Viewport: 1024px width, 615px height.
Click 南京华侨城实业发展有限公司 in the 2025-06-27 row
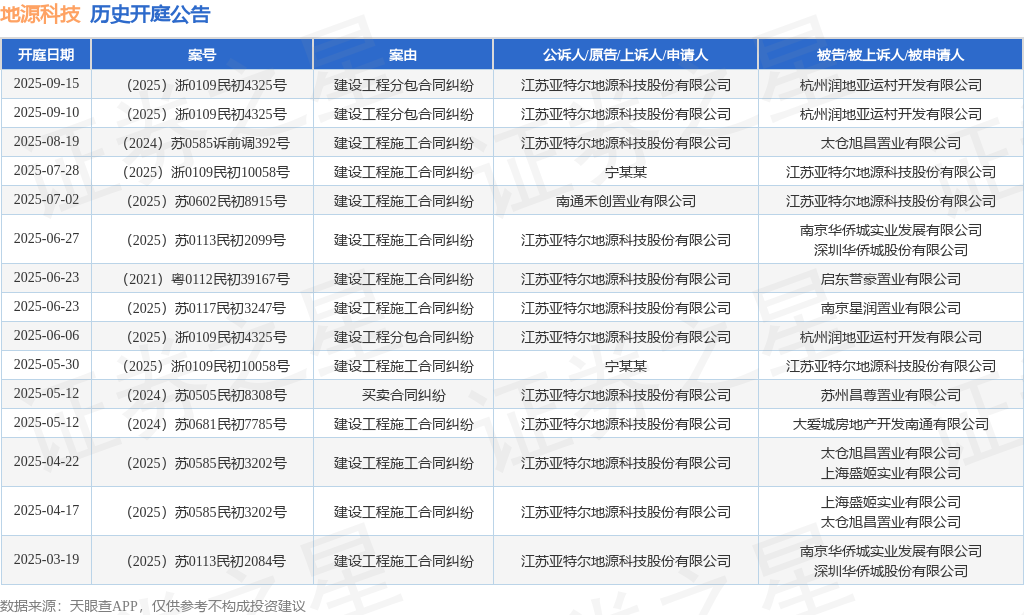[x=891, y=230]
